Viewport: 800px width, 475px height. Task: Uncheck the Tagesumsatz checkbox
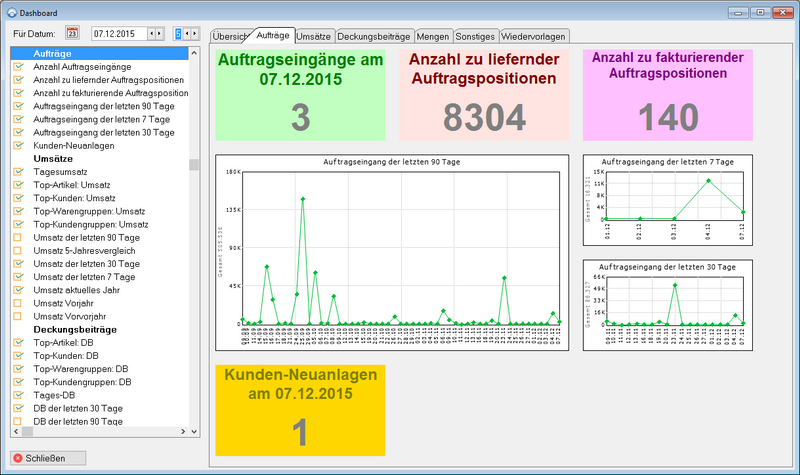point(18,172)
